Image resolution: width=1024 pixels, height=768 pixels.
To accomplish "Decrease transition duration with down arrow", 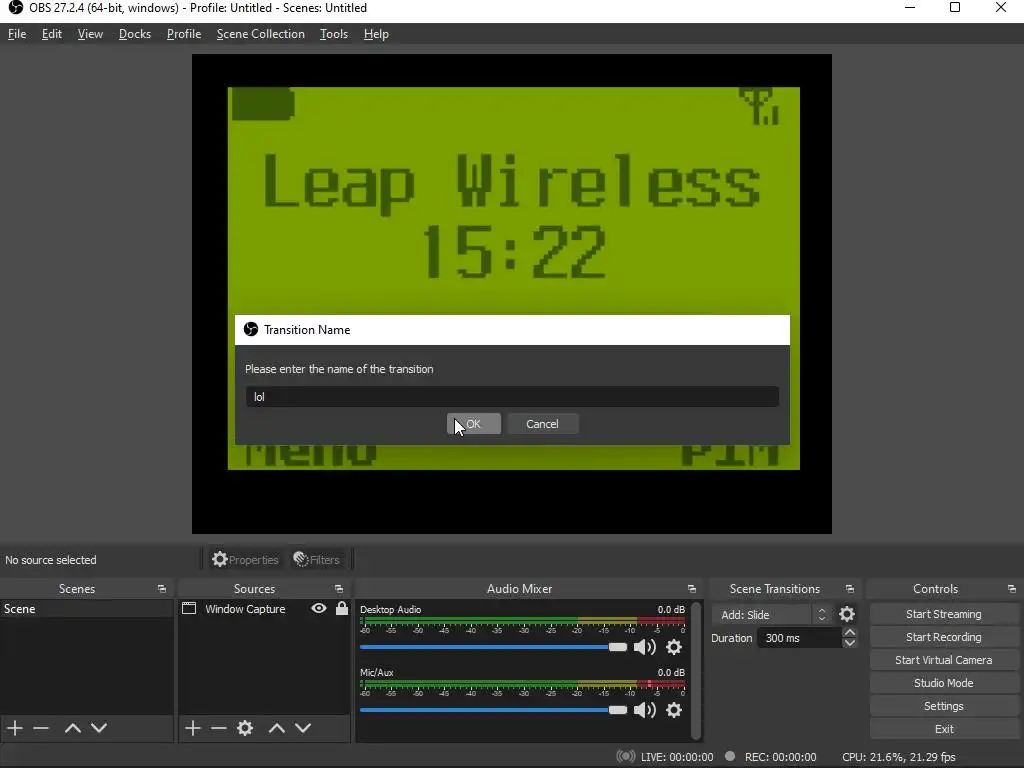I will click(x=850, y=643).
